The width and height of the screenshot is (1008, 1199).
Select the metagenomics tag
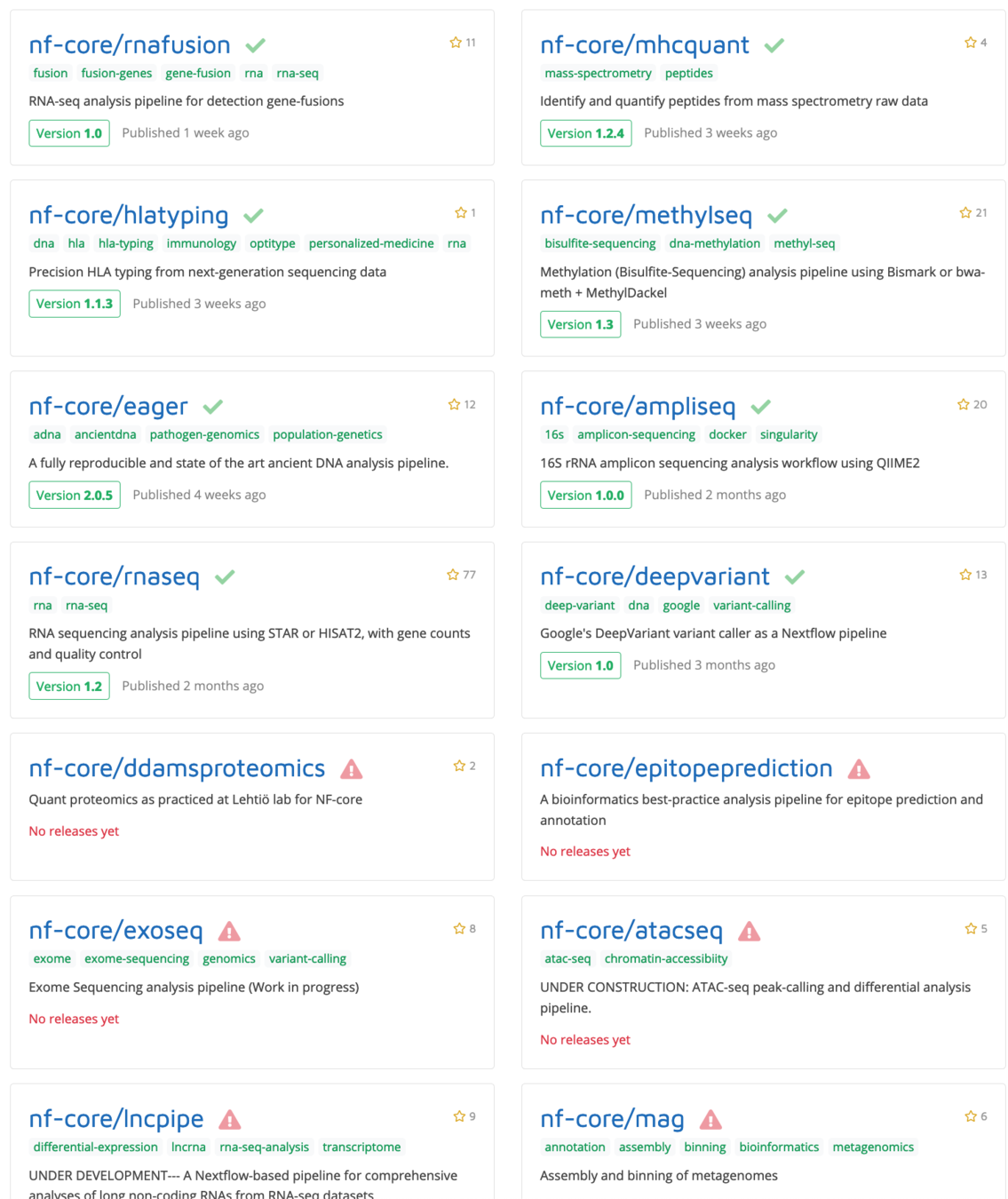(x=873, y=1147)
